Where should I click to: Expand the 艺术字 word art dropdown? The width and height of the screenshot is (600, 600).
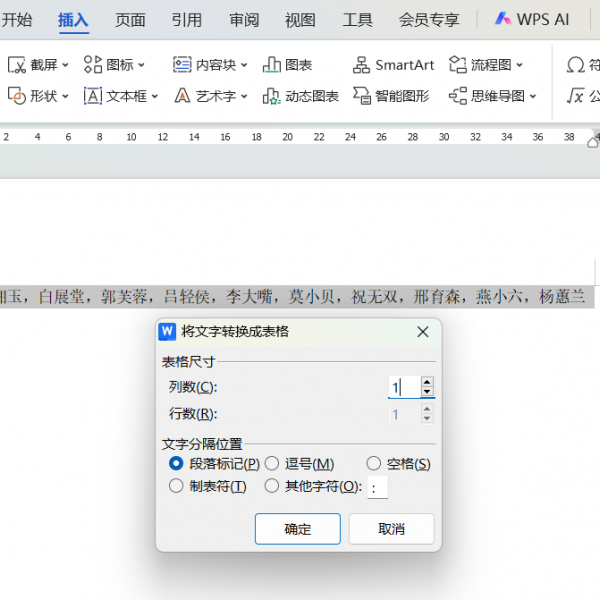click(243, 96)
